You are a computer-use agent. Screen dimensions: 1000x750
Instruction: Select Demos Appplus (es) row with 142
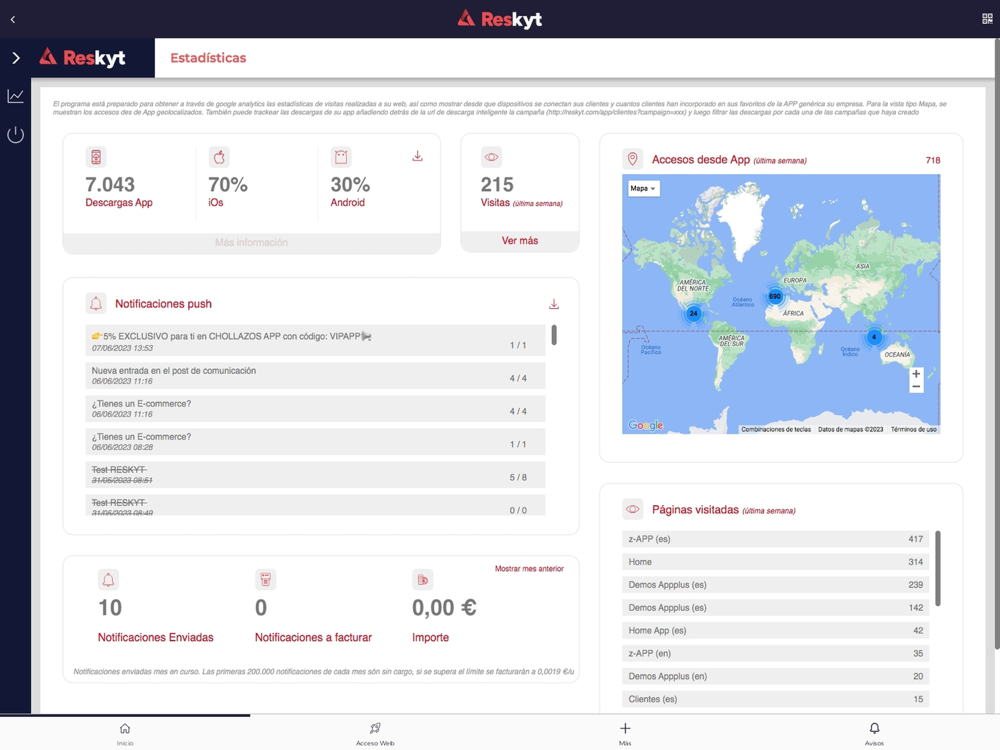[776, 608]
